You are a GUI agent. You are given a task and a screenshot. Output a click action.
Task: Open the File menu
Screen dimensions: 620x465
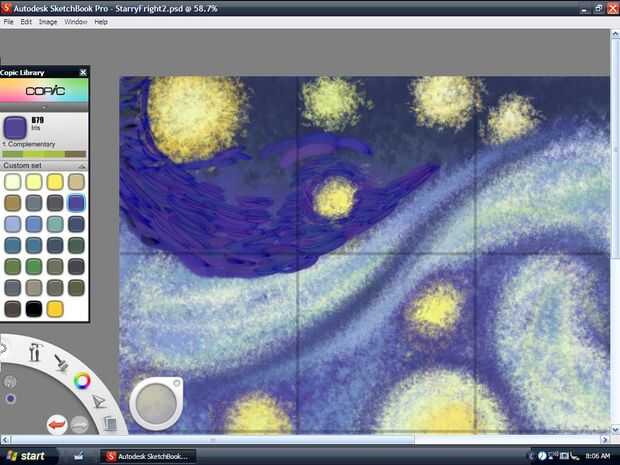[8, 22]
